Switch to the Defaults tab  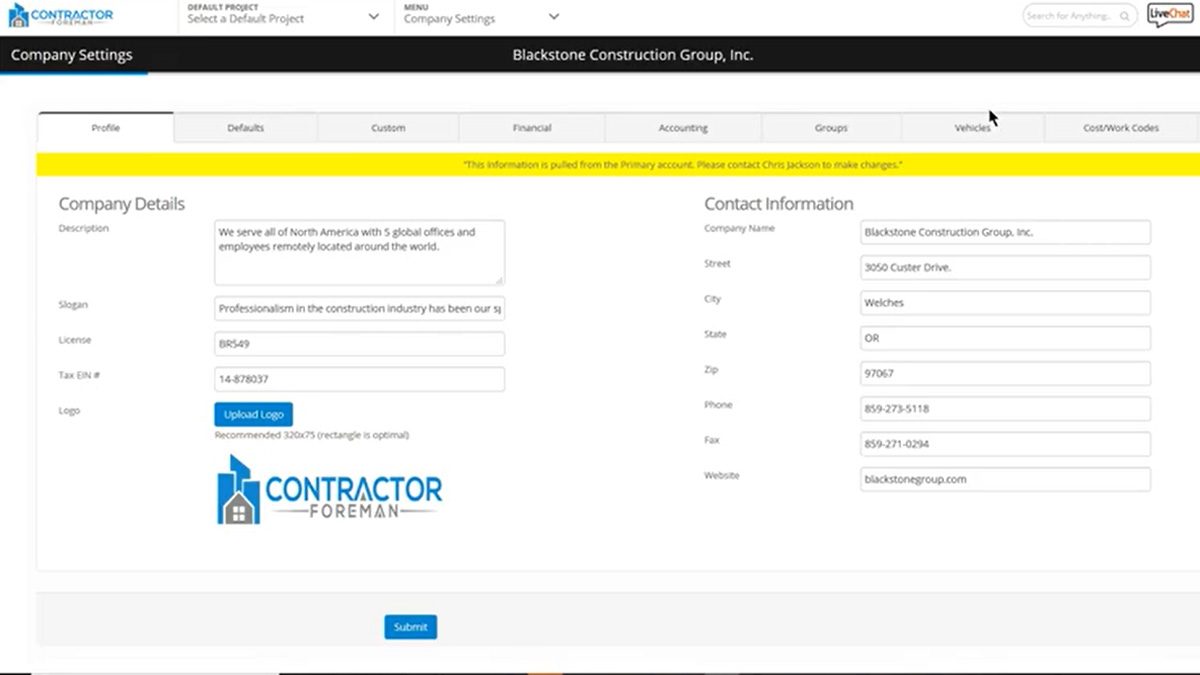[245, 127]
